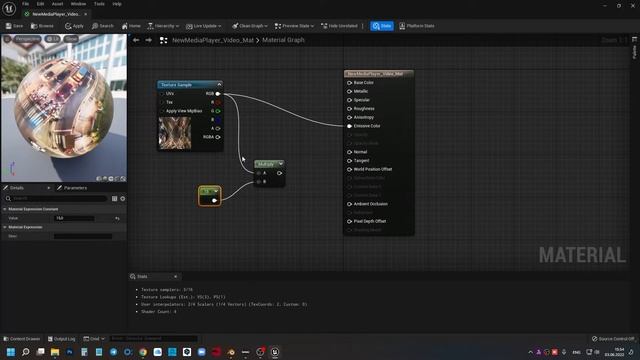The image size is (640, 360).
Task: Click the Normal input pin
Action: (349, 152)
